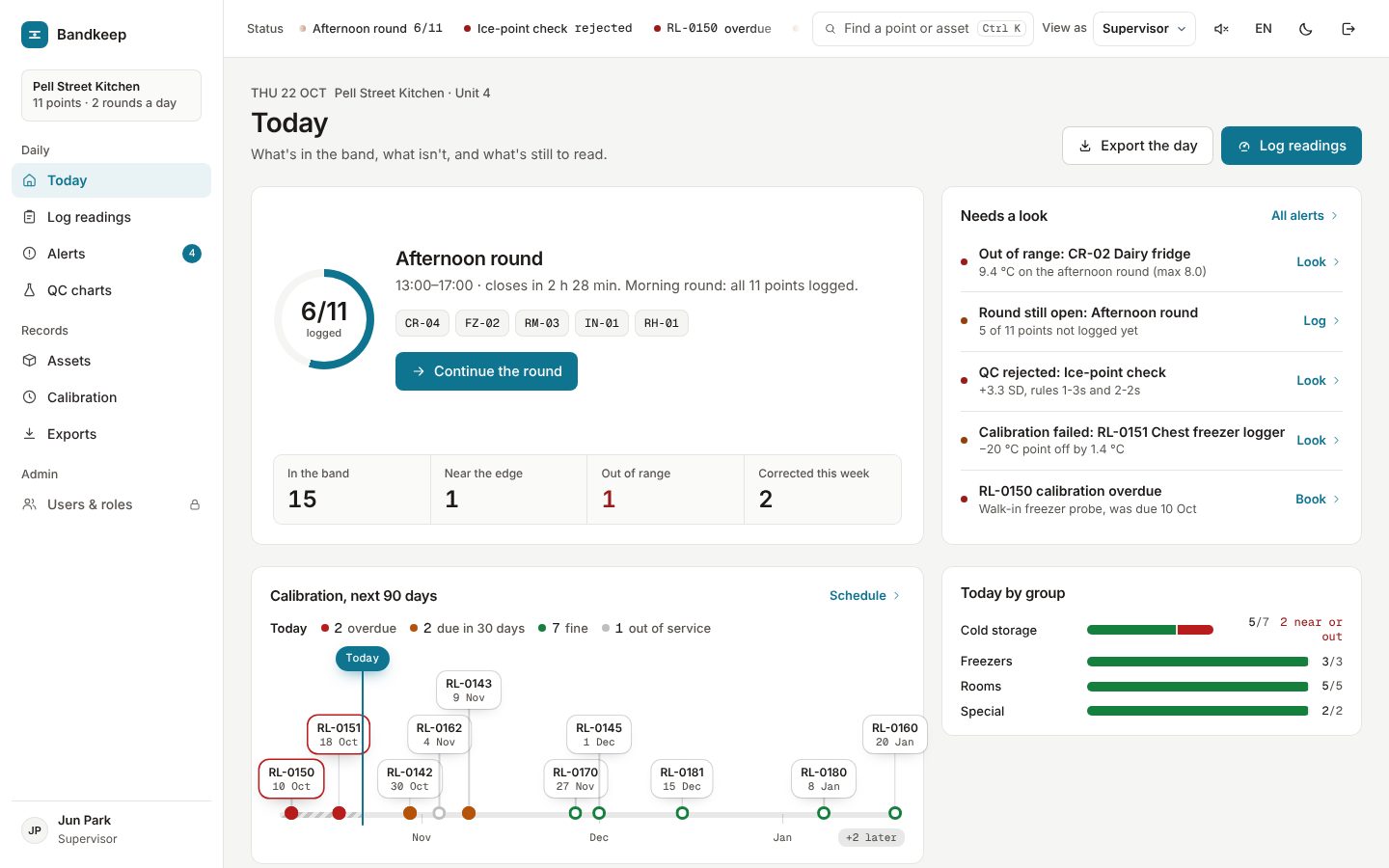Mute sounds with the speaker icon
This screenshot has width=1389, height=868.
click(1221, 29)
